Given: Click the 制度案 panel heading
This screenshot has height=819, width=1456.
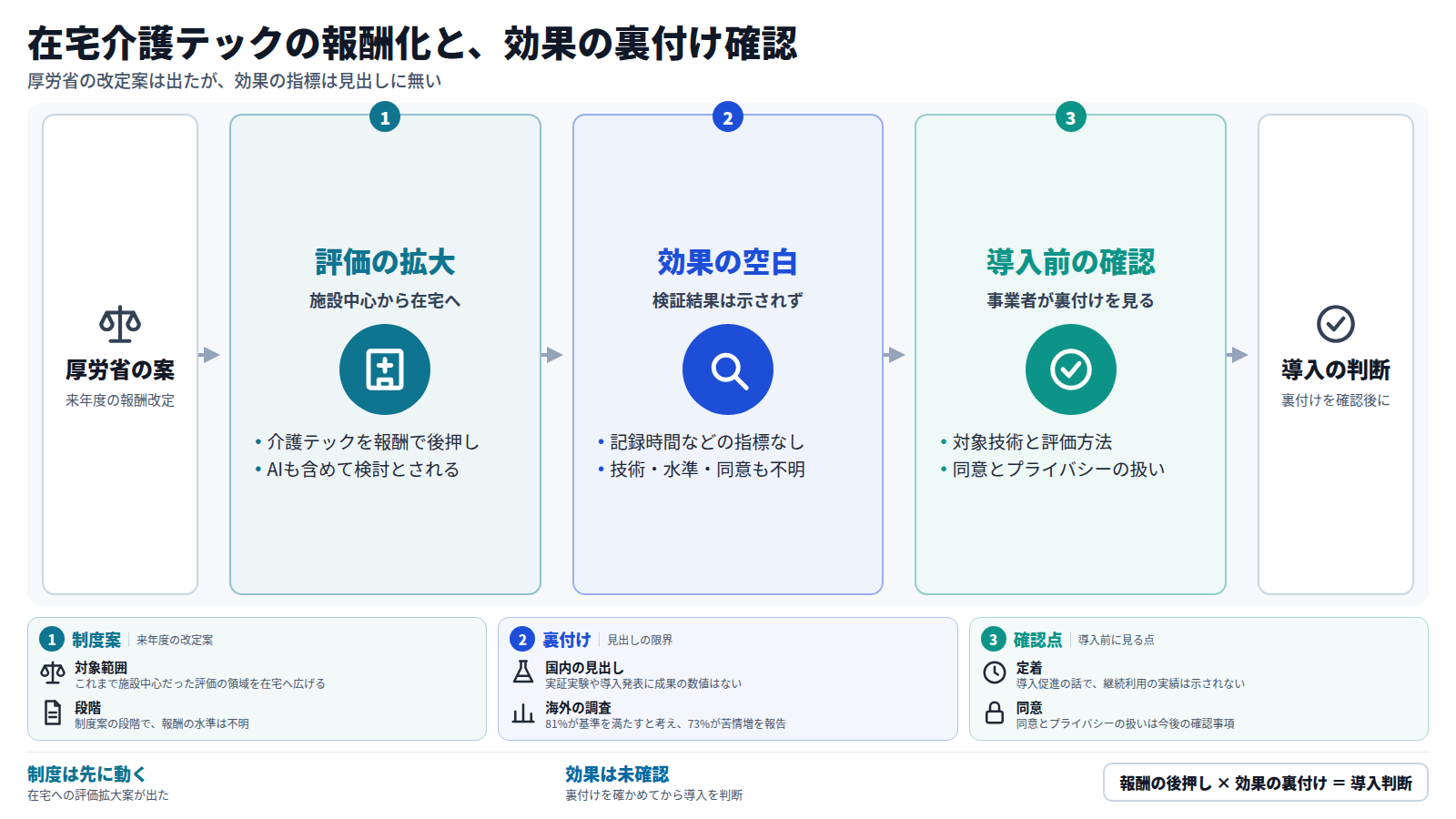Looking at the screenshot, I should pyautogui.click(x=96, y=640).
